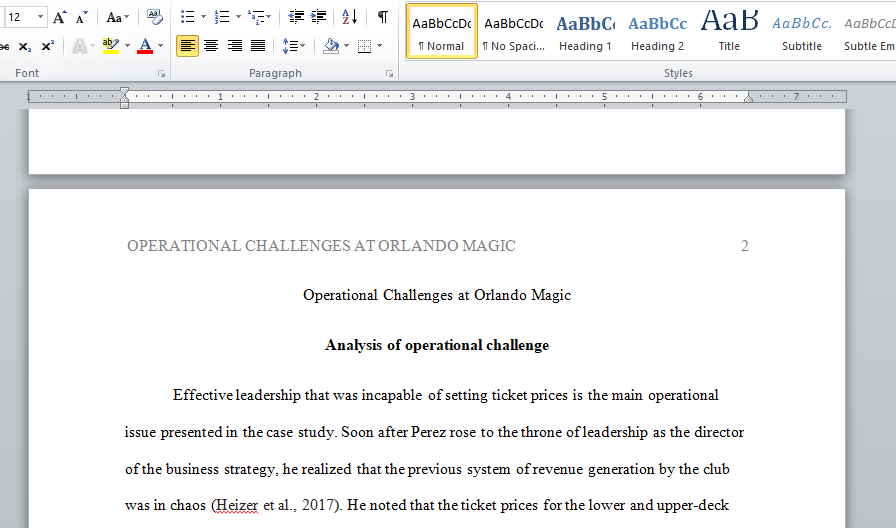Screen dimensions: 896x528
Task: Apply the Subtitle style
Action: tap(802, 31)
